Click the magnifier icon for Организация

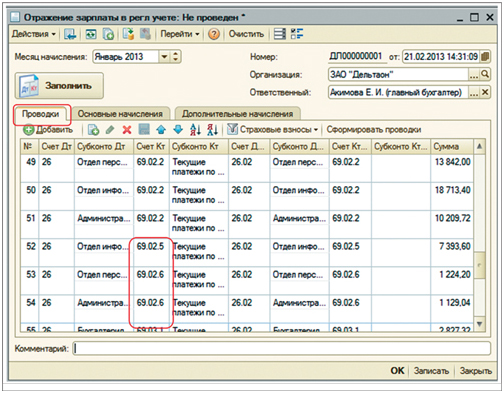(x=485, y=74)
